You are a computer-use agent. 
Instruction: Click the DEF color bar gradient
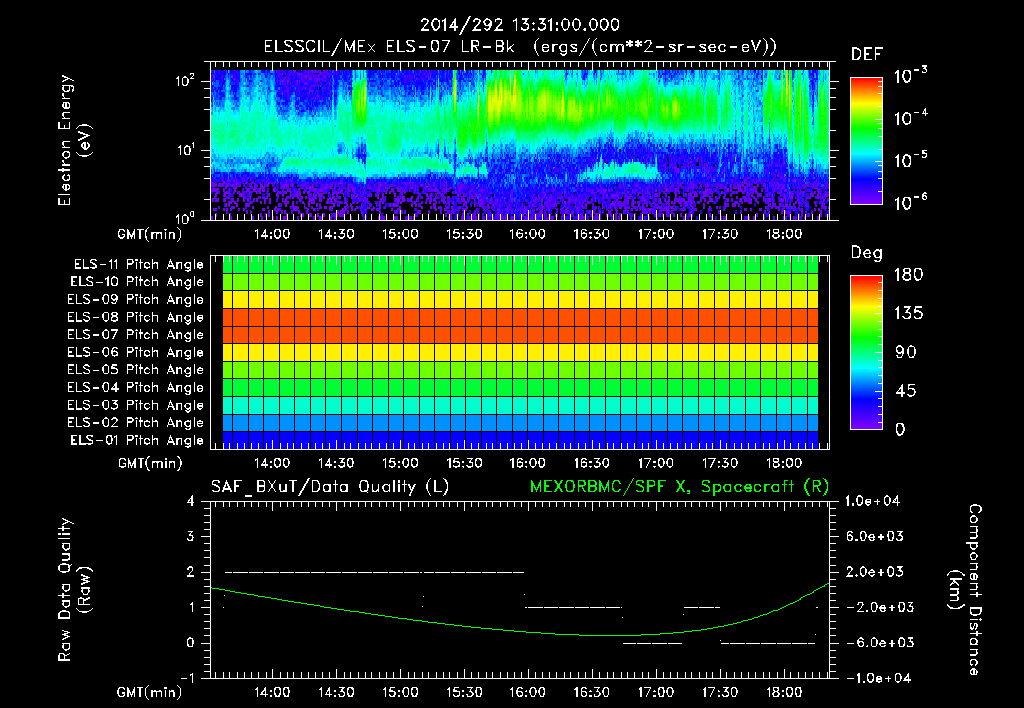[x=866, y=140]
